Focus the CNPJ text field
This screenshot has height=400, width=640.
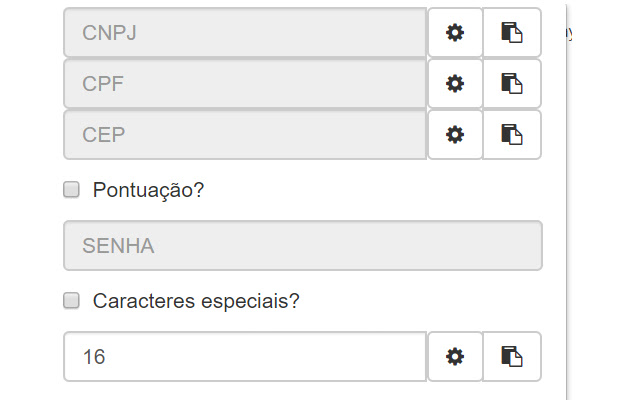coord(245,33)
